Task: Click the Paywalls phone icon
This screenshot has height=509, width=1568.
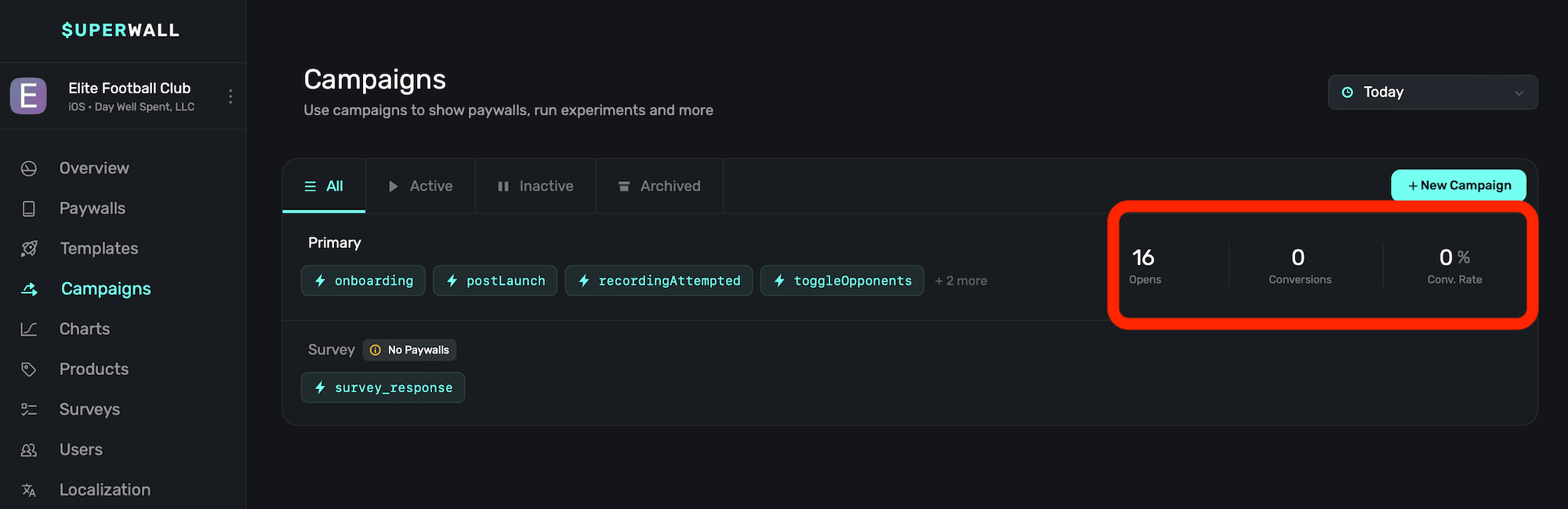Action: (x=29, y=209)
